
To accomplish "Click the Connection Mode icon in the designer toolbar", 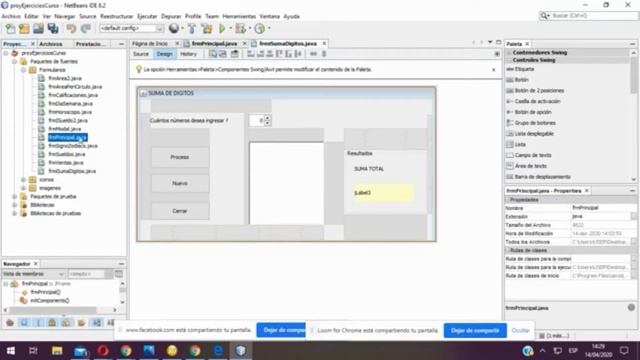I will (222, 54).
